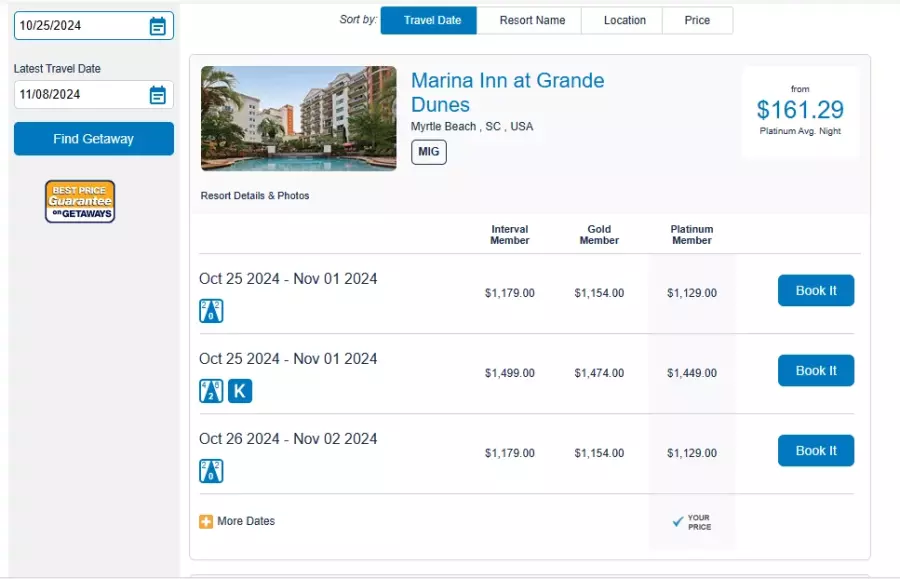Click unit size icon in Oct 26 row
Screen dimensions: 900x579
(211, 471)
